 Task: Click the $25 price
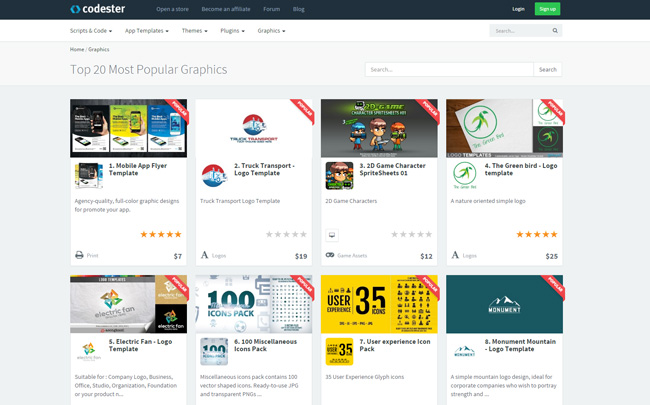[x=552, y=256]
